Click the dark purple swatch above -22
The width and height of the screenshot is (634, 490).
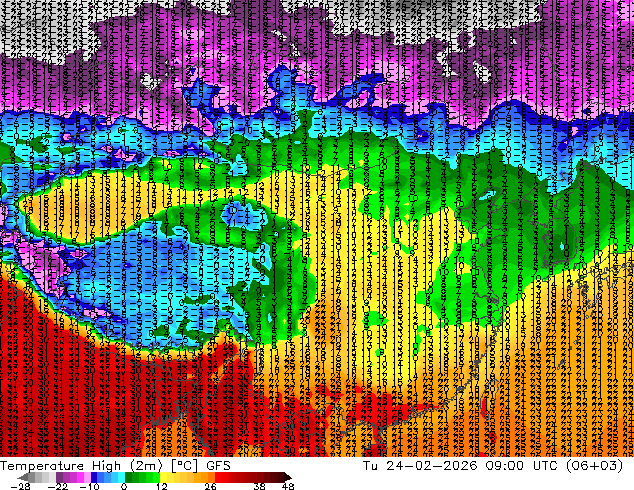pos(59,477)
